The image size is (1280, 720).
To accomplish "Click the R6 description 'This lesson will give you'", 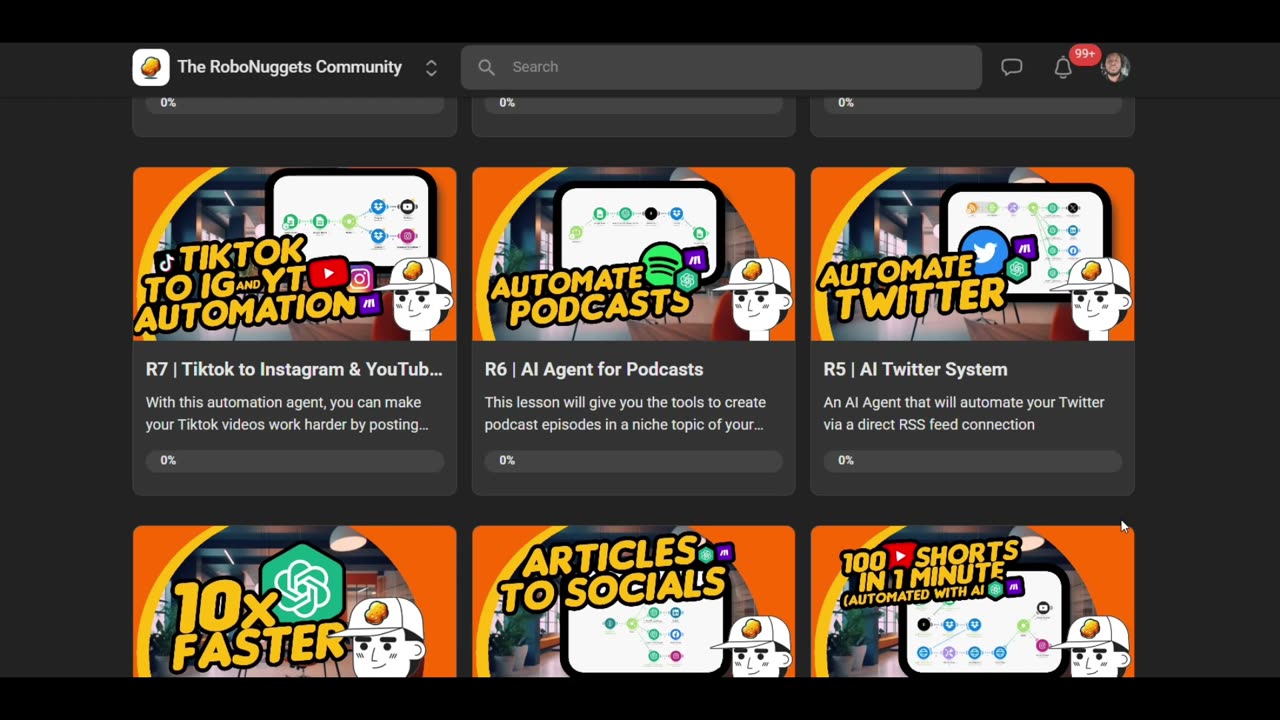I will point(625,413).
